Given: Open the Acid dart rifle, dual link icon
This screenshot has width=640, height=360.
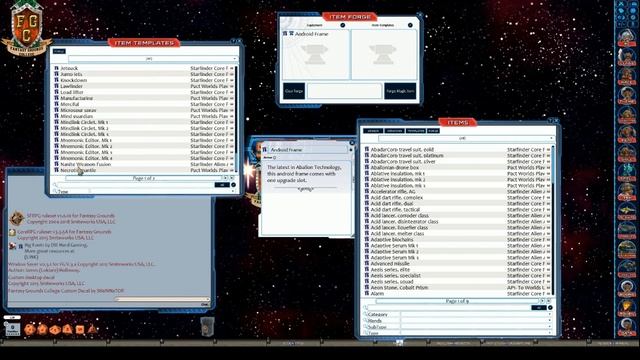Looking at the screenshot, I should [x=367, y=203].
